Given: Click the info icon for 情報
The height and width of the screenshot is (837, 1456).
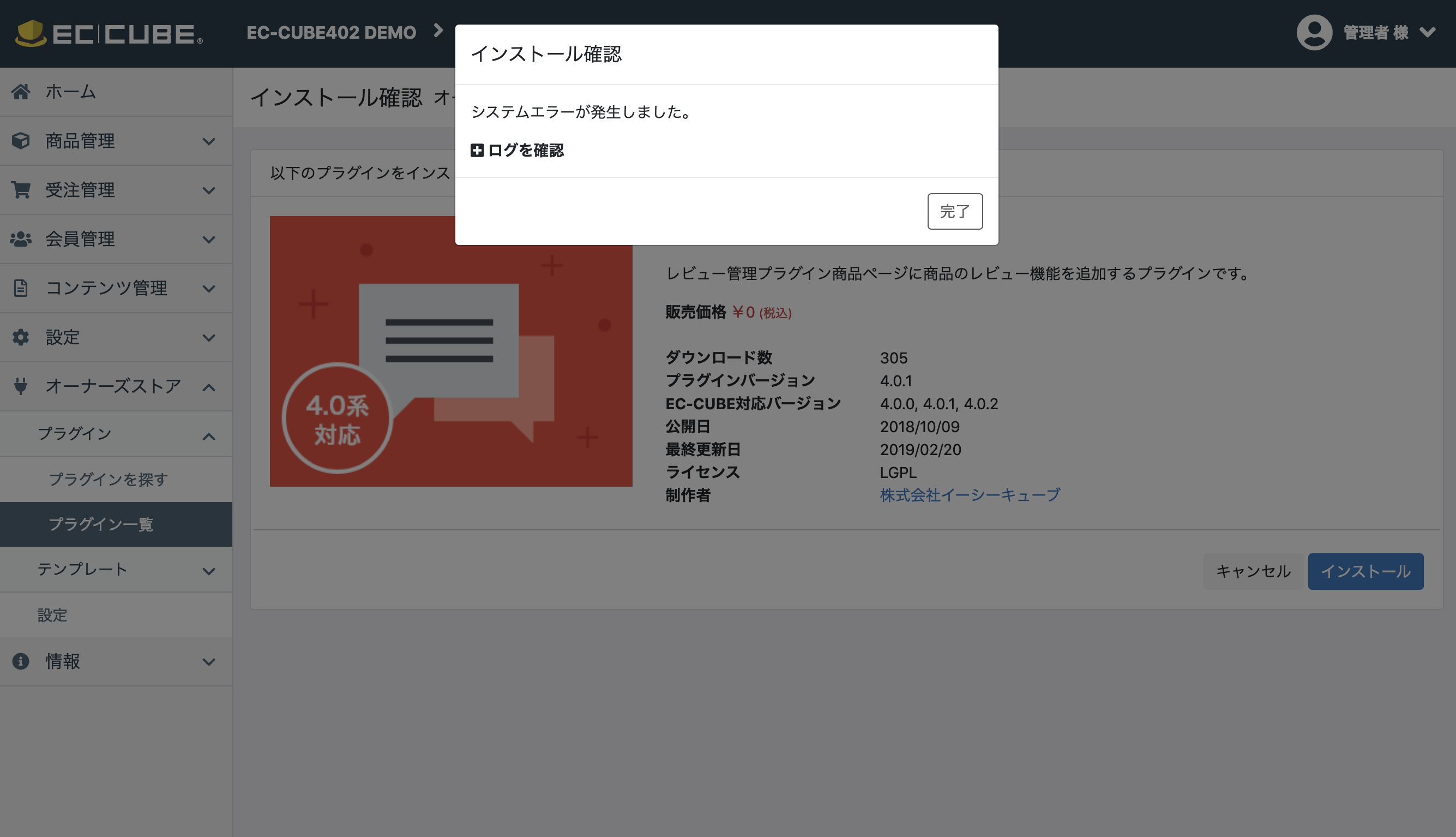Looking at the screenshot, I should [21, 661].
